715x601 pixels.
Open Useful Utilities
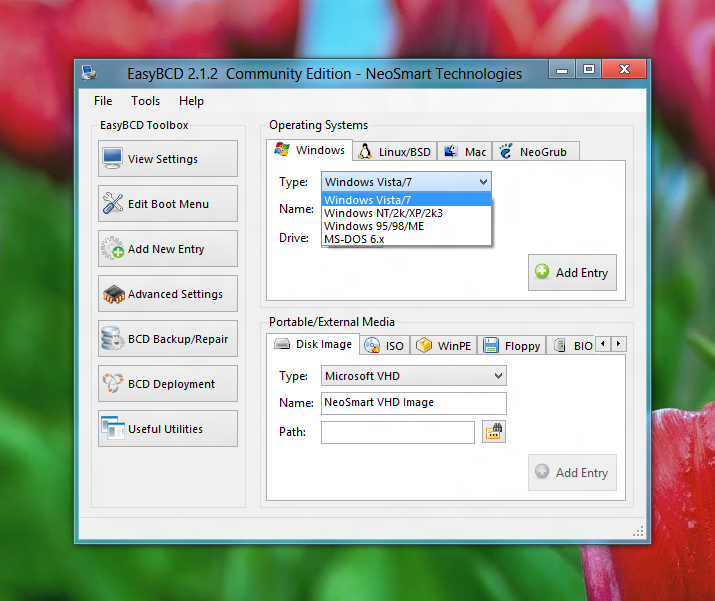tap(168, 429)
